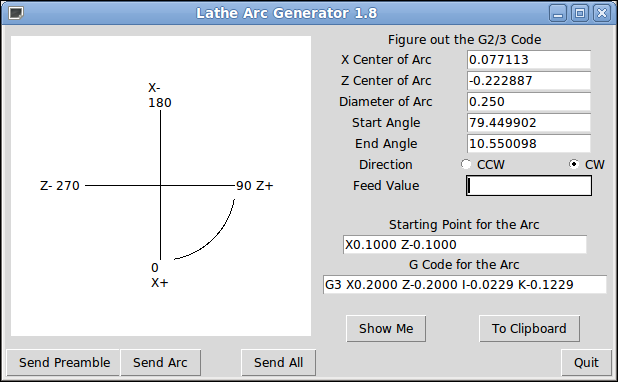This screenshot has height=382, width=618.
Task: Click the X Center of Arc field
Action: 529,60
